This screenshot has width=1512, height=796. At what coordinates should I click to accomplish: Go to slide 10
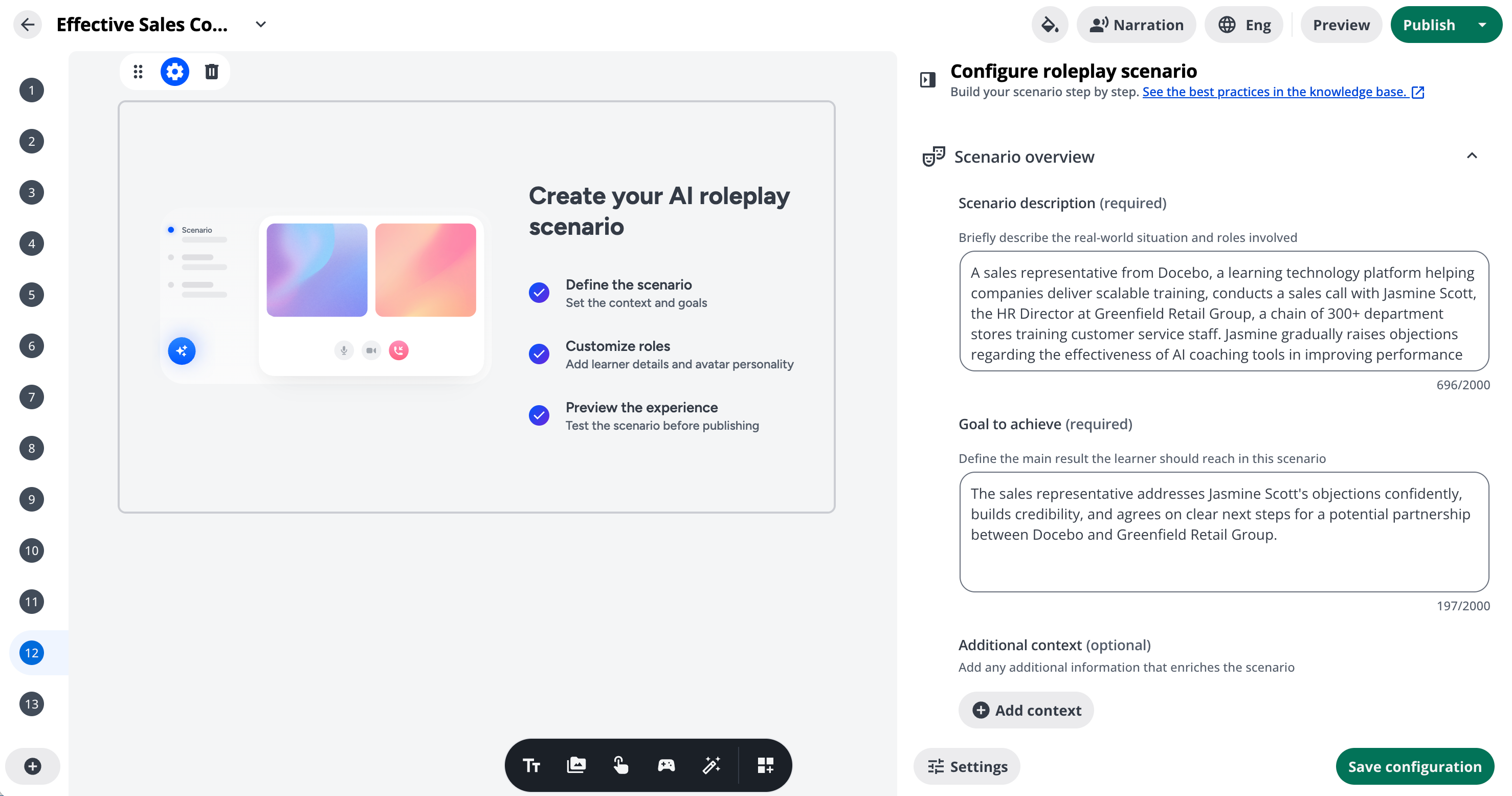tap(32, 550)
